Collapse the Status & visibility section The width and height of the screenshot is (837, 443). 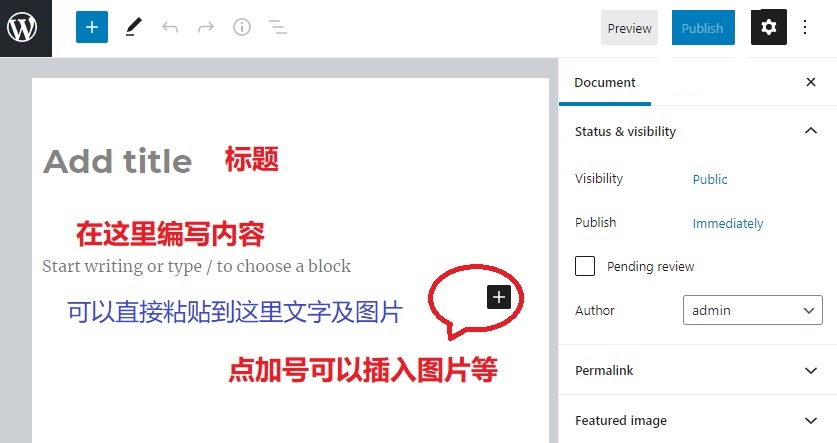click(810, 131)
